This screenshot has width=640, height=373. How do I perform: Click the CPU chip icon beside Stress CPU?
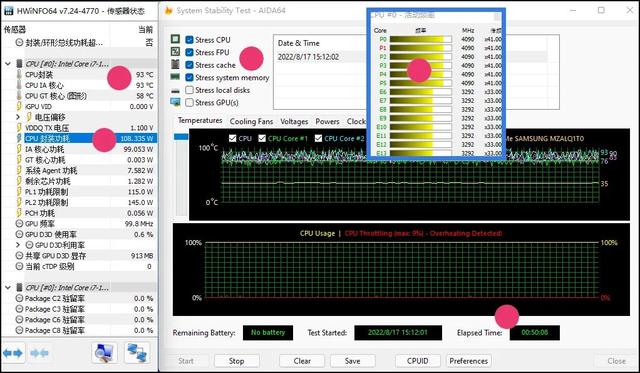point(176,39)
